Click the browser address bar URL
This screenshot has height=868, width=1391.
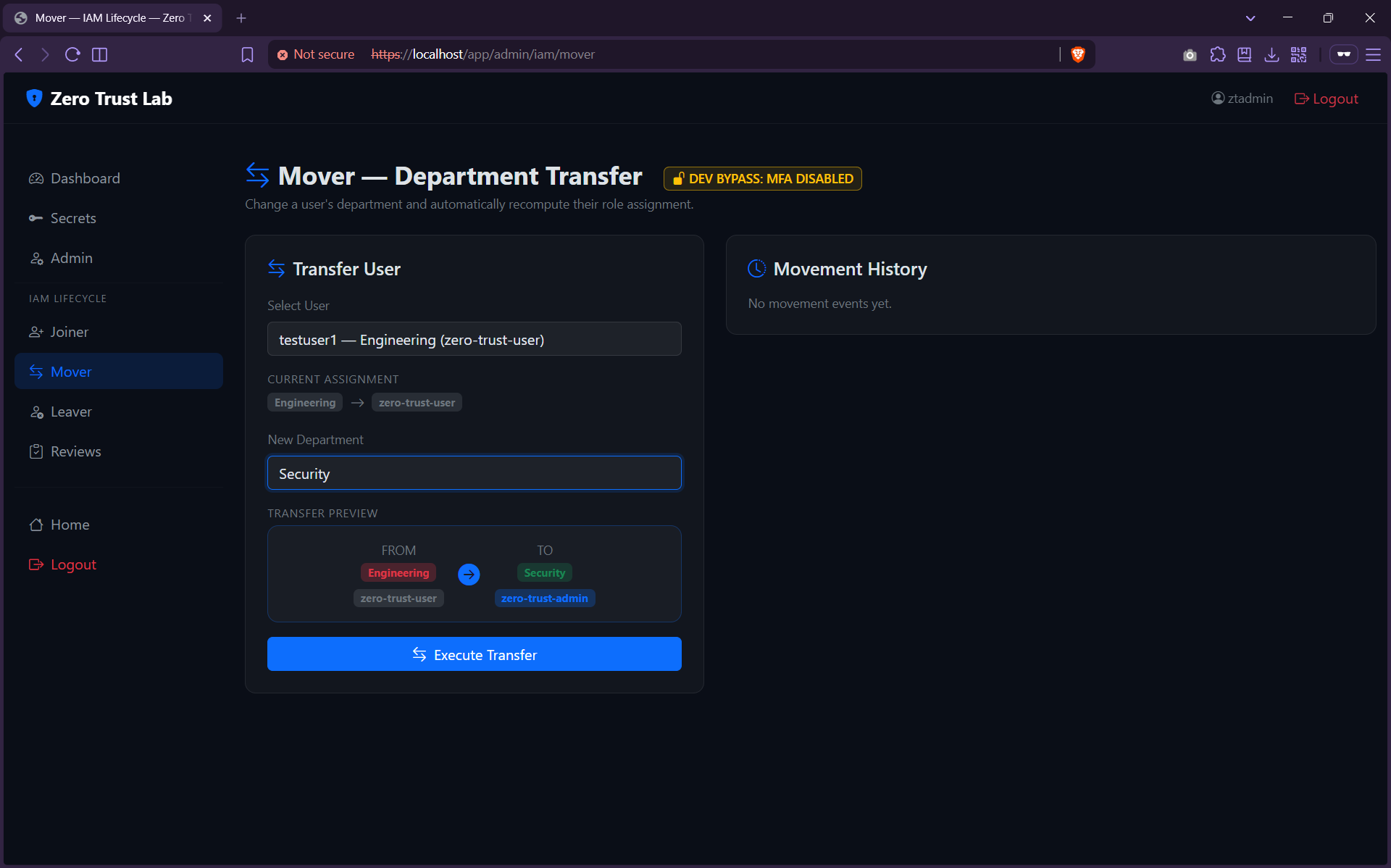pyautogui.click(x=483, y=54)
